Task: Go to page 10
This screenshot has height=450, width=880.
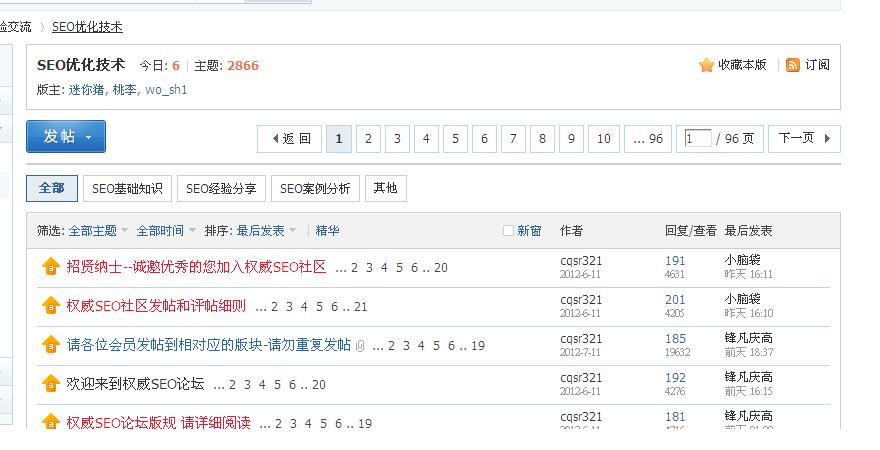Action: pos(604,139)
